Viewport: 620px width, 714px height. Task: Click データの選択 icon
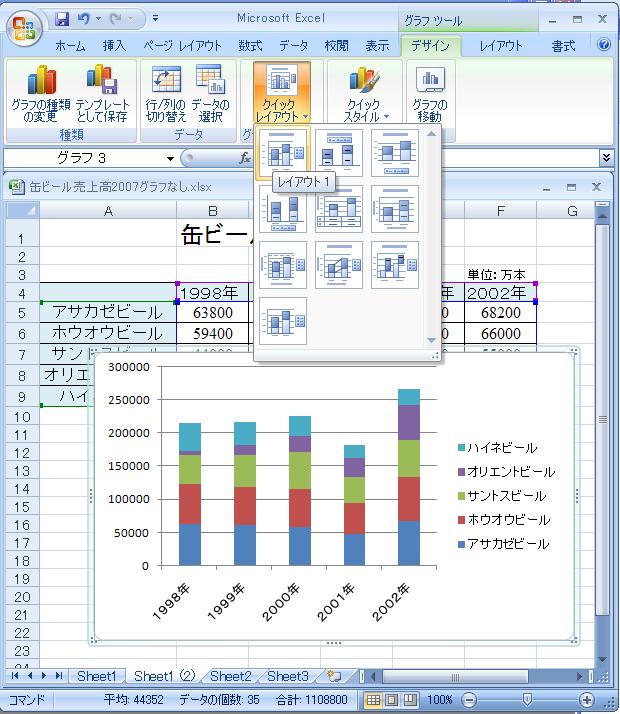pyautogui.click(x=210, y=94)
